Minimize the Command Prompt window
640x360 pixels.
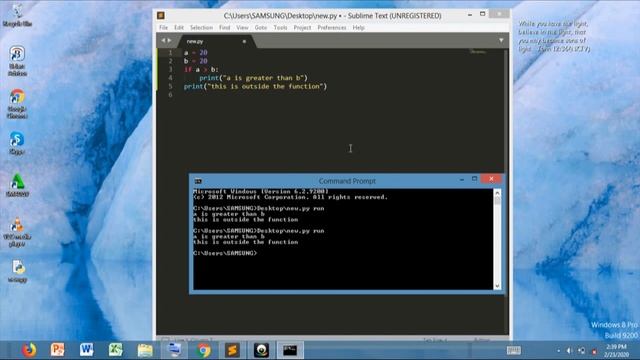(462, 179)
